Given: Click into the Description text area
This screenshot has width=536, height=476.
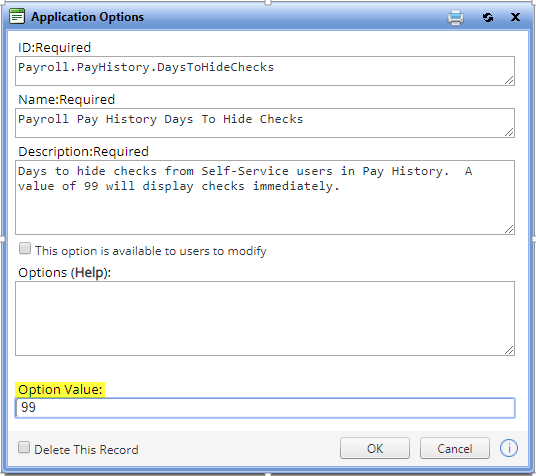Looking at the screenshot, I should [265, 198].
